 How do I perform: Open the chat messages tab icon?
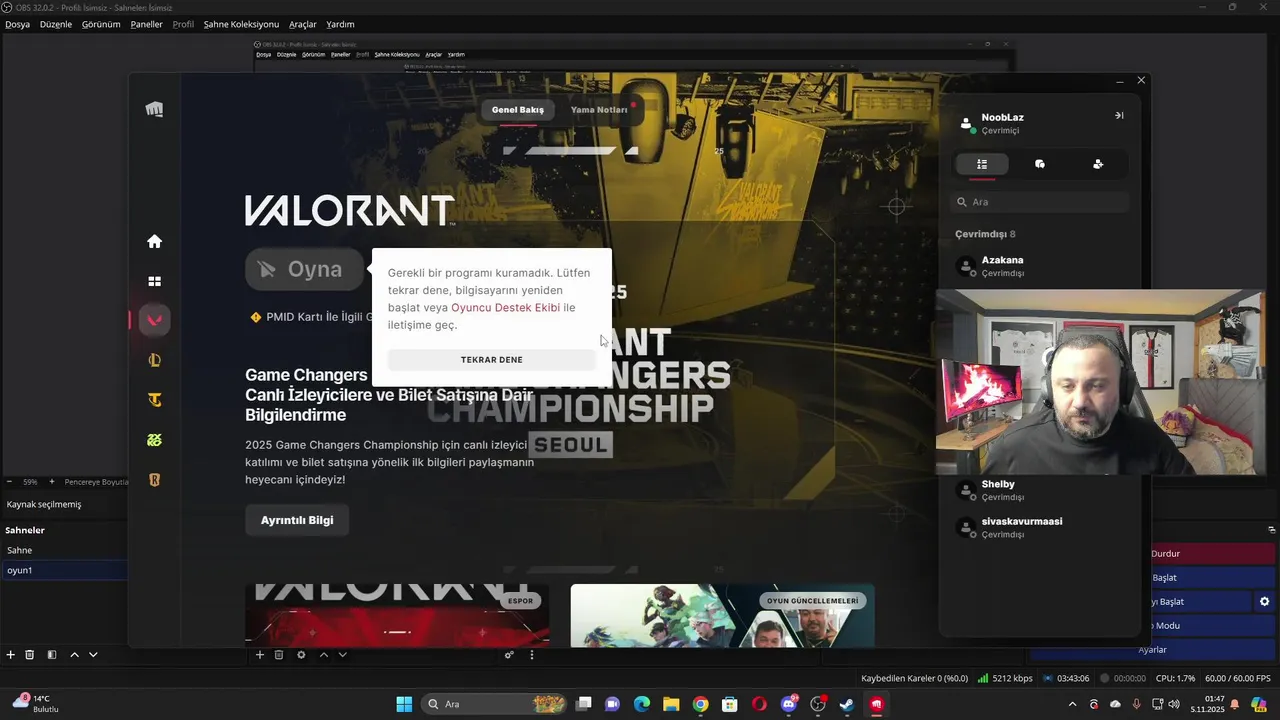point(1040,164)
